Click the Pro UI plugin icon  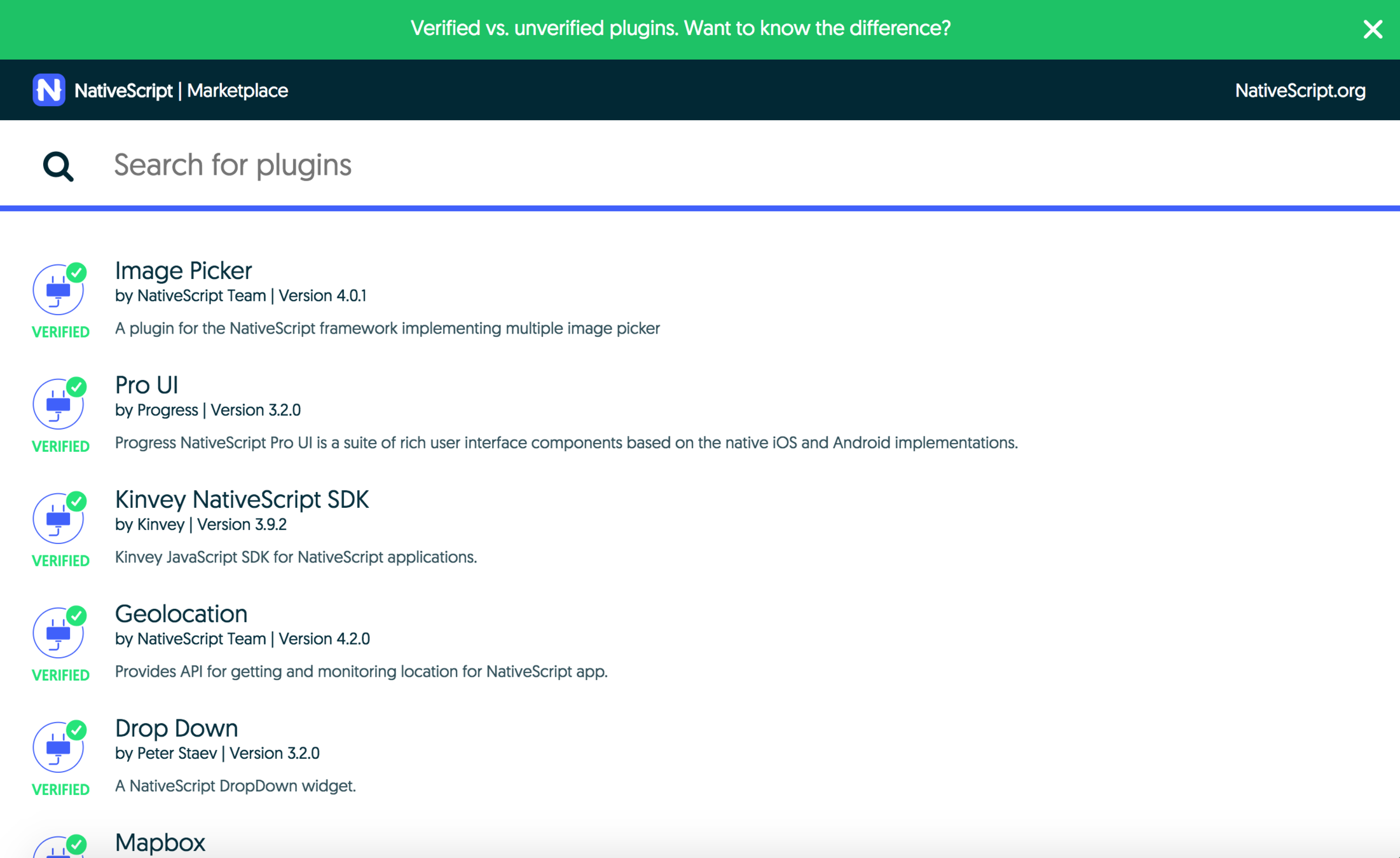pos(58,404)
